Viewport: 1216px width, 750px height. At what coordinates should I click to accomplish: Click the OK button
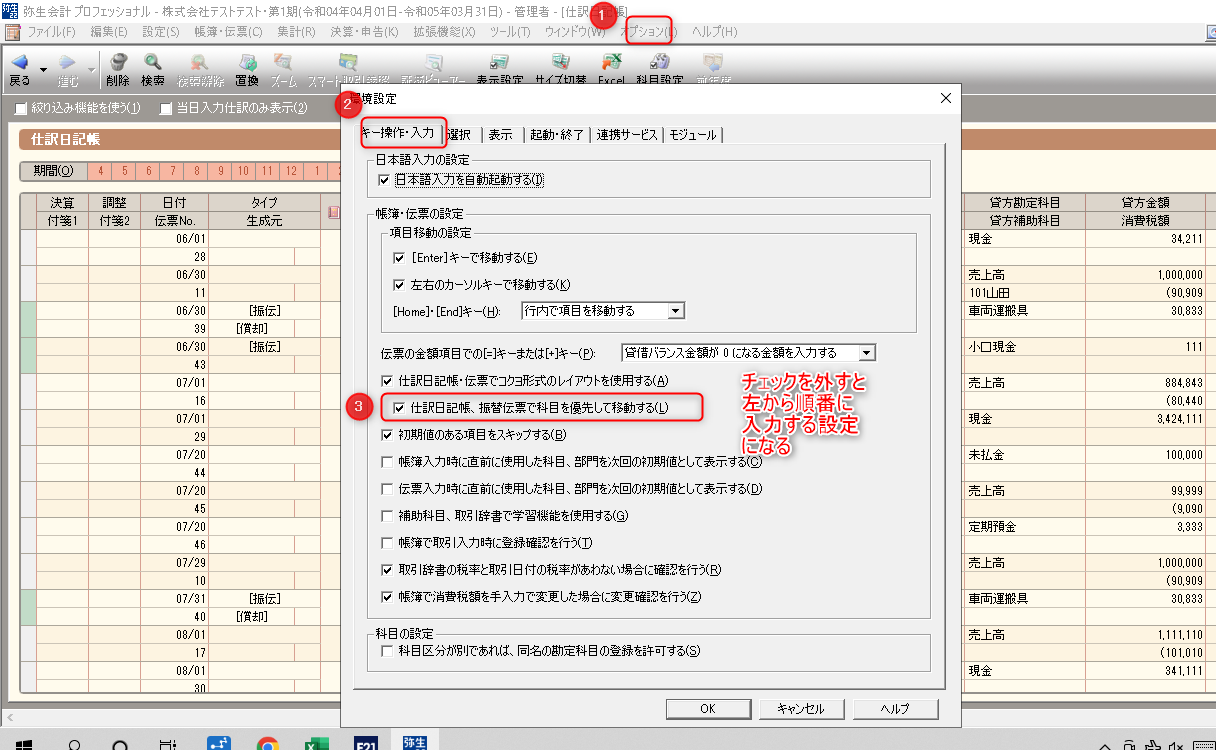pos(708,709)
